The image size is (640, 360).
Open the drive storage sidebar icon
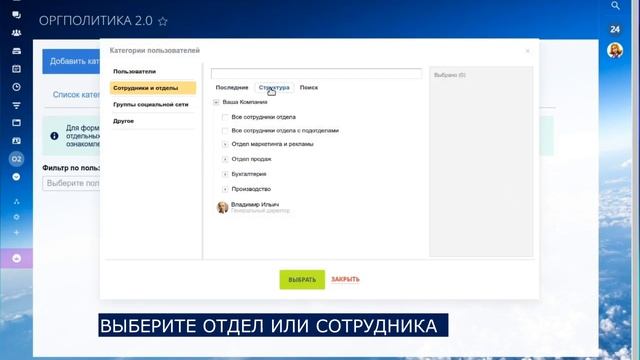click(16, 51)
